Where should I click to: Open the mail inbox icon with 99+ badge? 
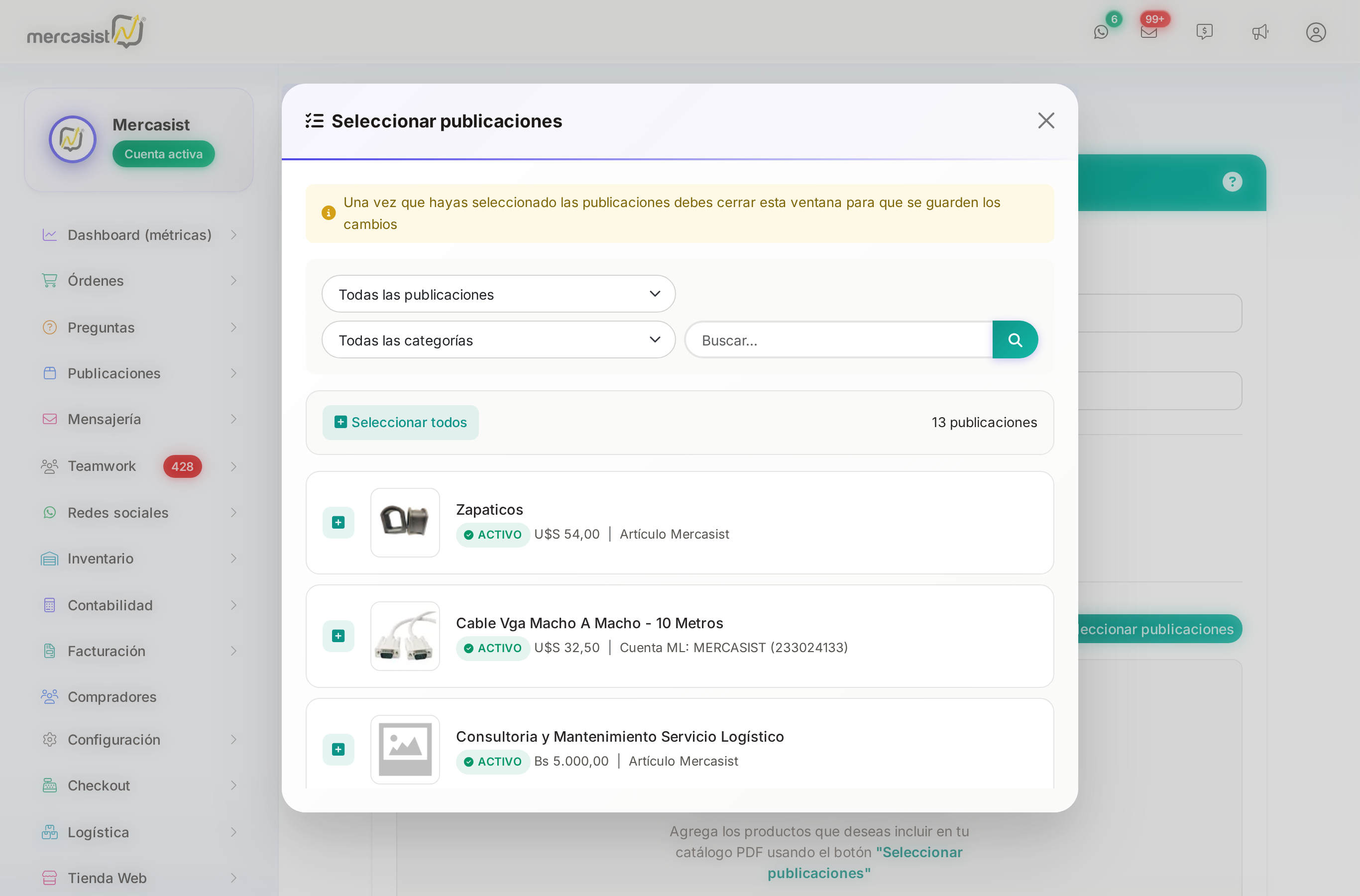[1148, 32]
